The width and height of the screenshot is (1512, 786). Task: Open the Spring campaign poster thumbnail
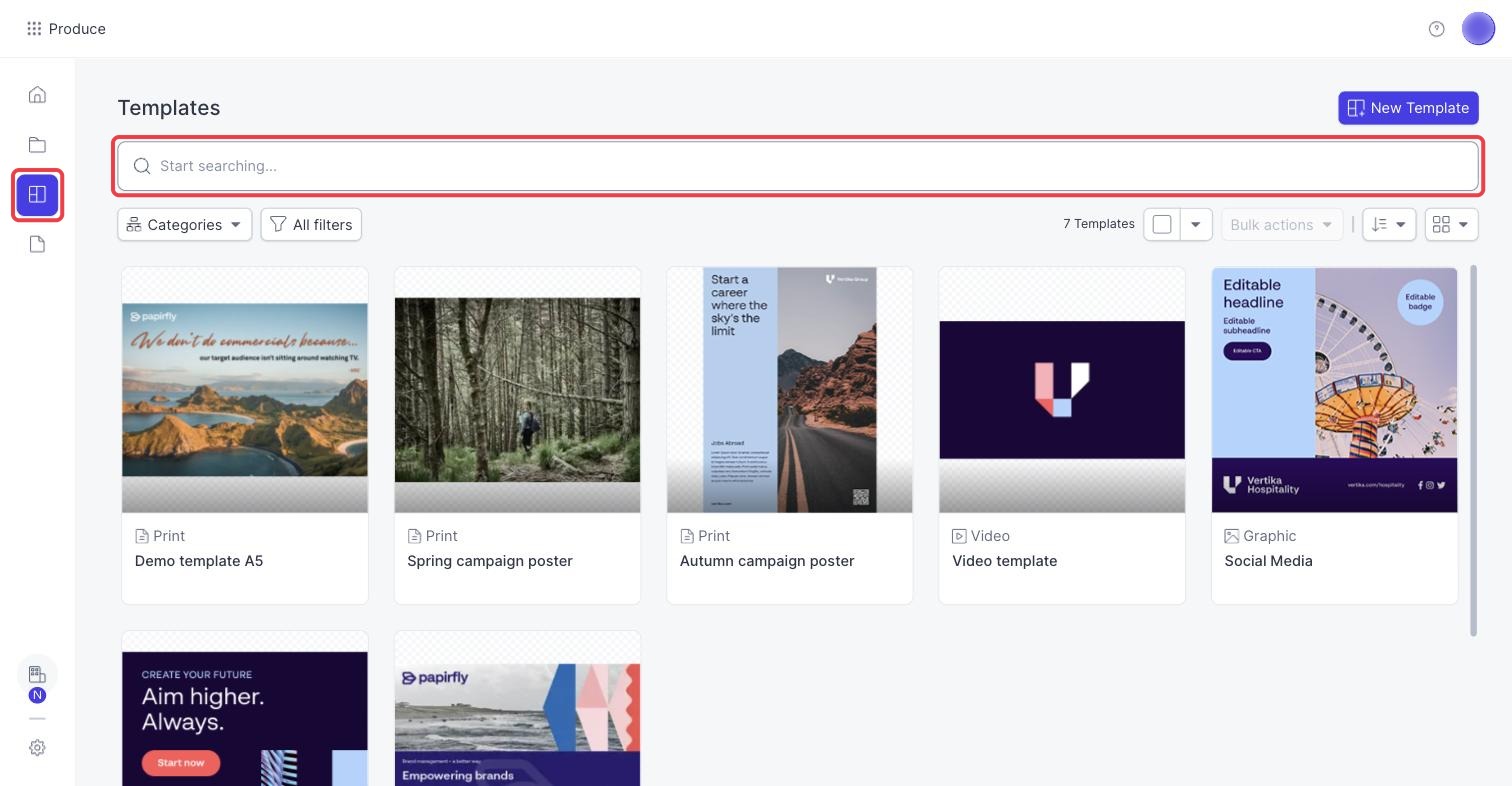[517, 390]
